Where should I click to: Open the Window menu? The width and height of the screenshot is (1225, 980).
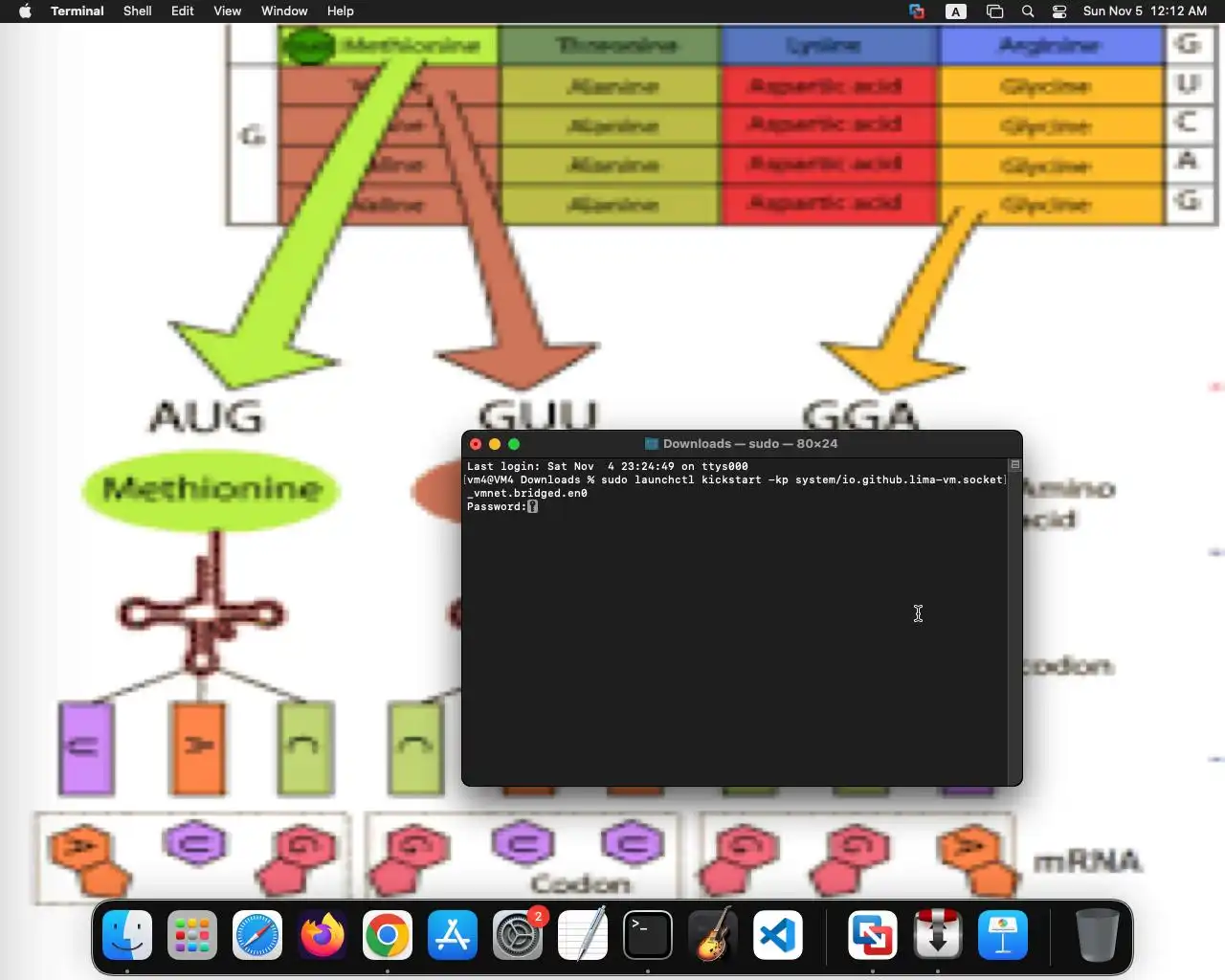[x=284, y=11]
